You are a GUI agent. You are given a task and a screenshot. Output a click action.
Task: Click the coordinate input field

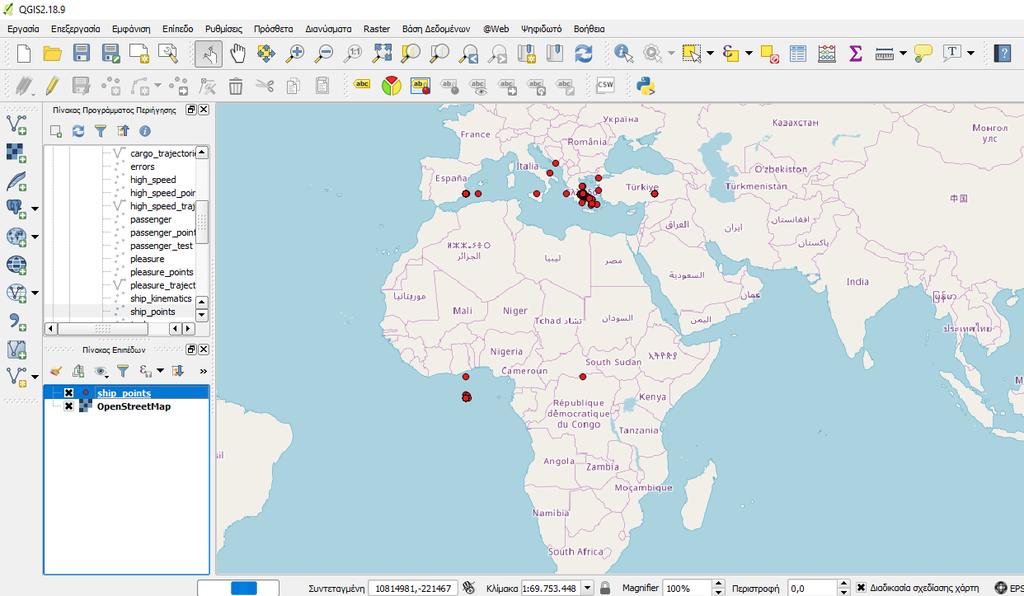click(x=413, y=588)
